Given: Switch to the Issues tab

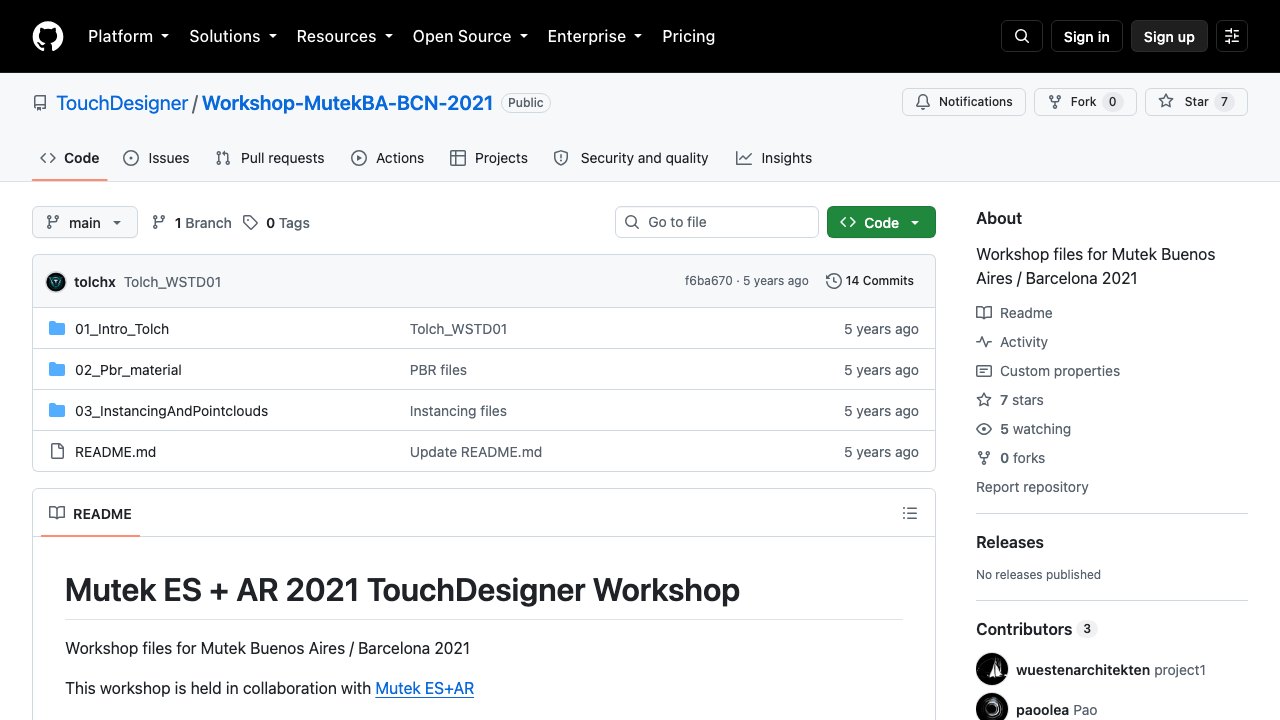Looking at the screenshot, I should coord(156,158).
